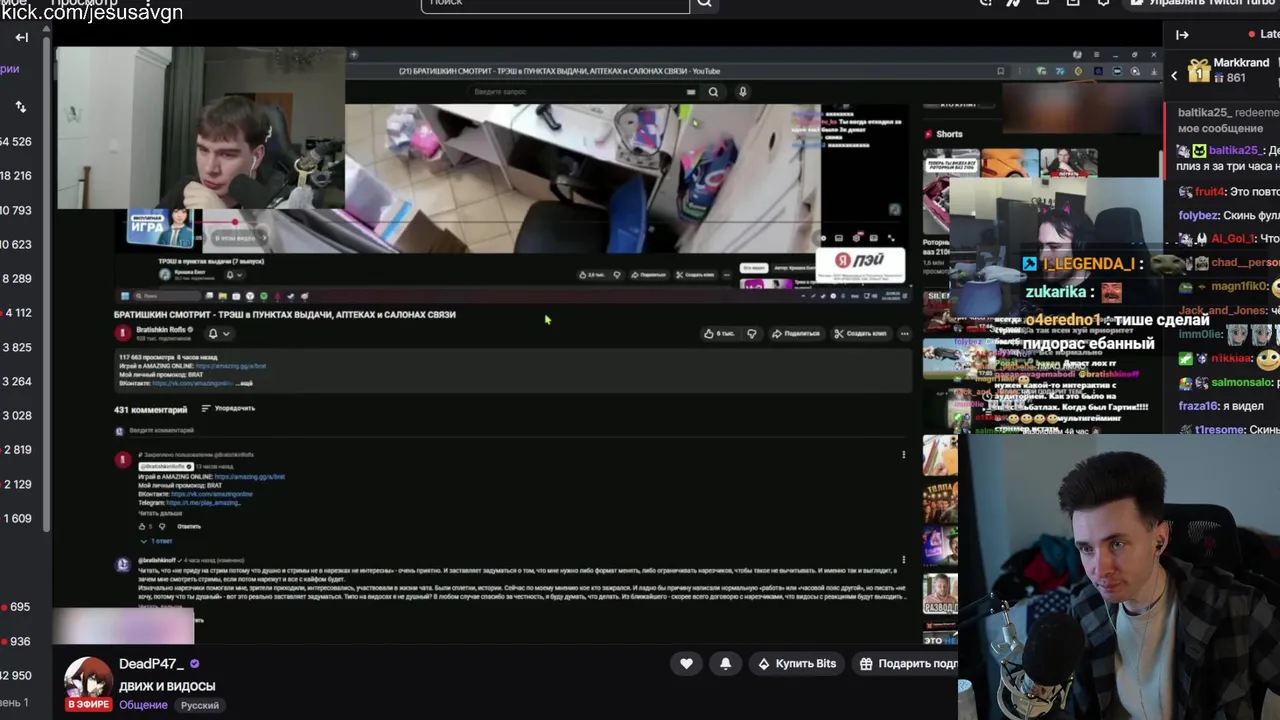
Task: Select the Русский language tag
Action: pyautogui.click(x=200, y=705)
